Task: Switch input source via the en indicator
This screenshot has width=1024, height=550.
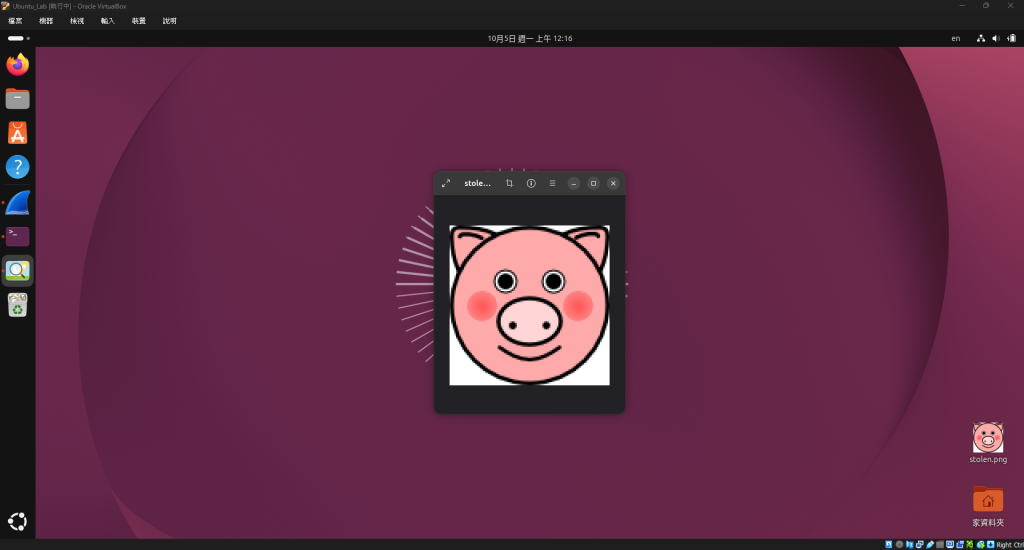Action: pyautogui.click(x=955, y=39)
